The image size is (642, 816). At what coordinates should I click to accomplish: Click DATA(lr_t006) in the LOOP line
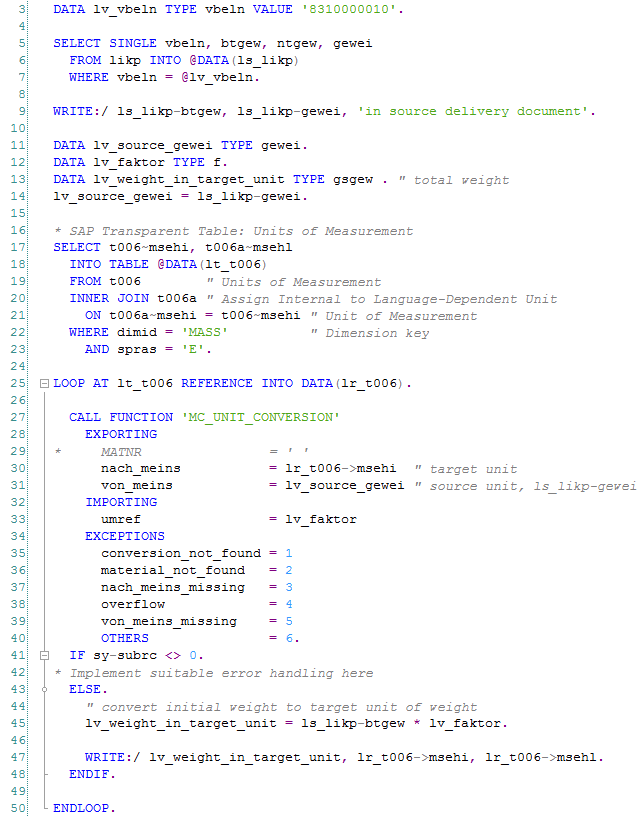tap(352, 384)
